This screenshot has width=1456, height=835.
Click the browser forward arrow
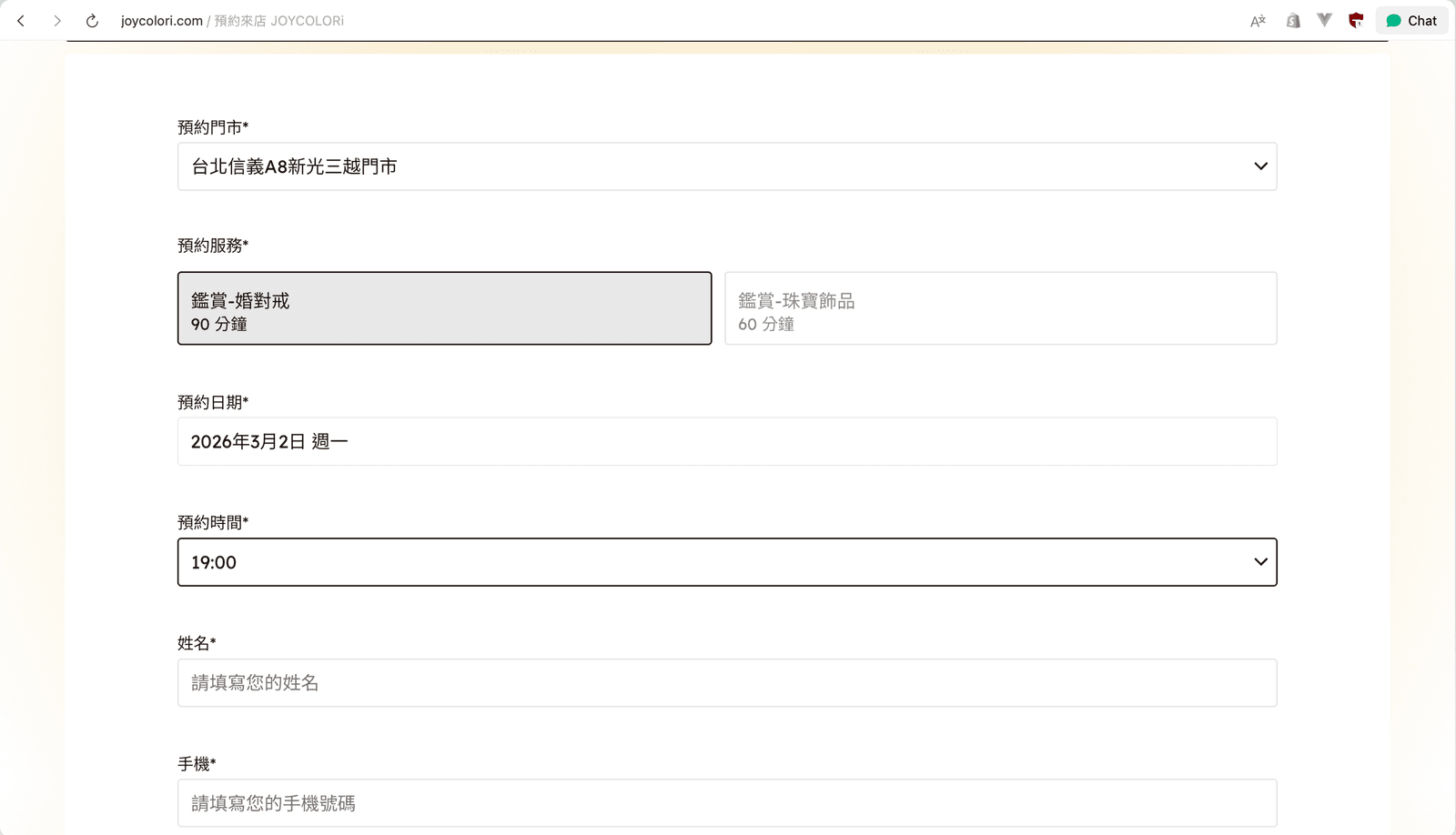[x=57, y=20]
